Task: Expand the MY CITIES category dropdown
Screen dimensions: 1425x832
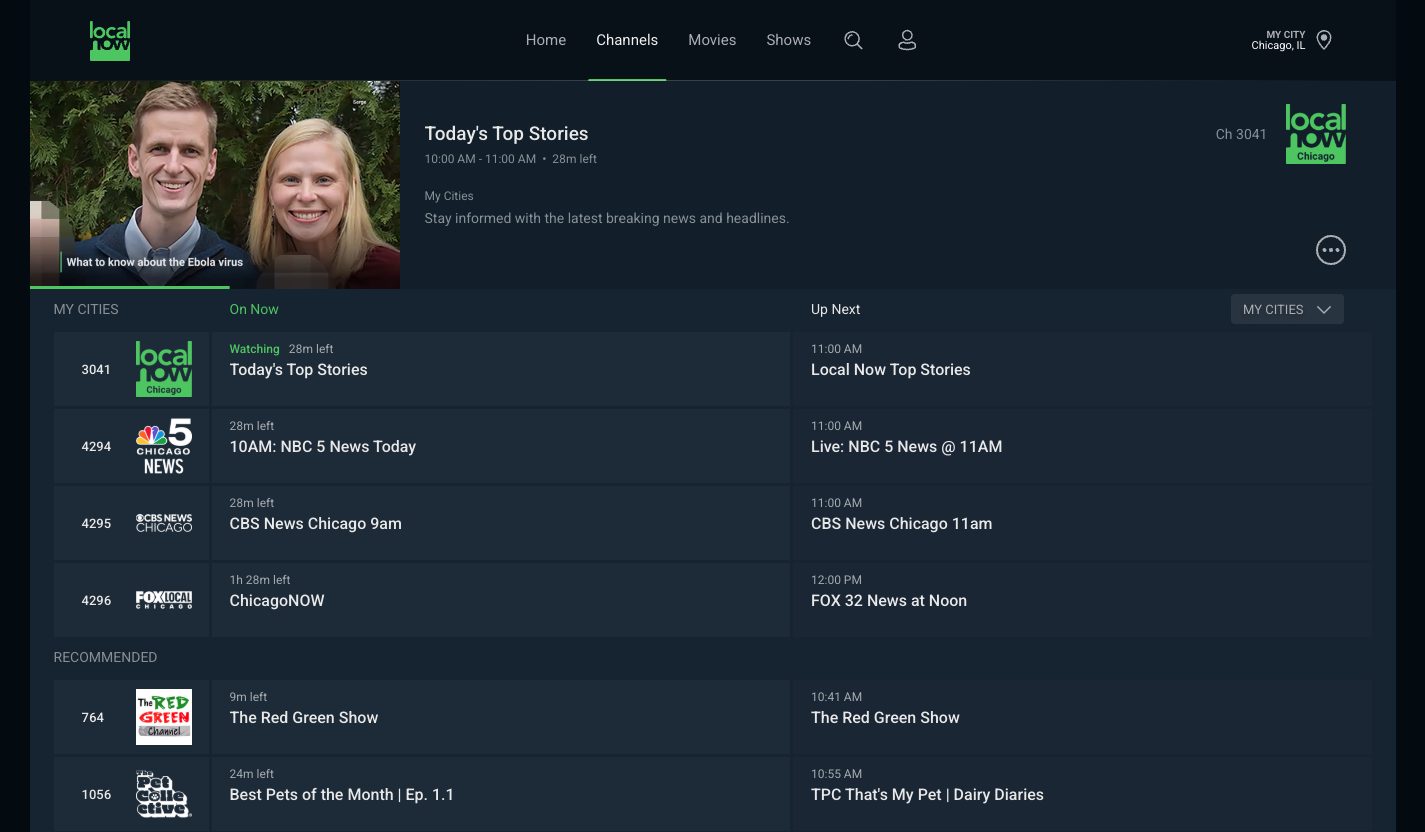Action: click(1287, 309)
